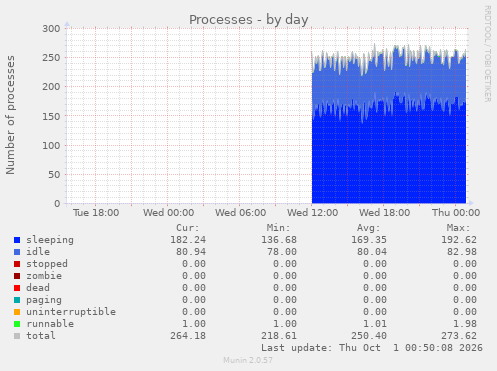Click the 'Last update' timestamp line

point(372,348)
